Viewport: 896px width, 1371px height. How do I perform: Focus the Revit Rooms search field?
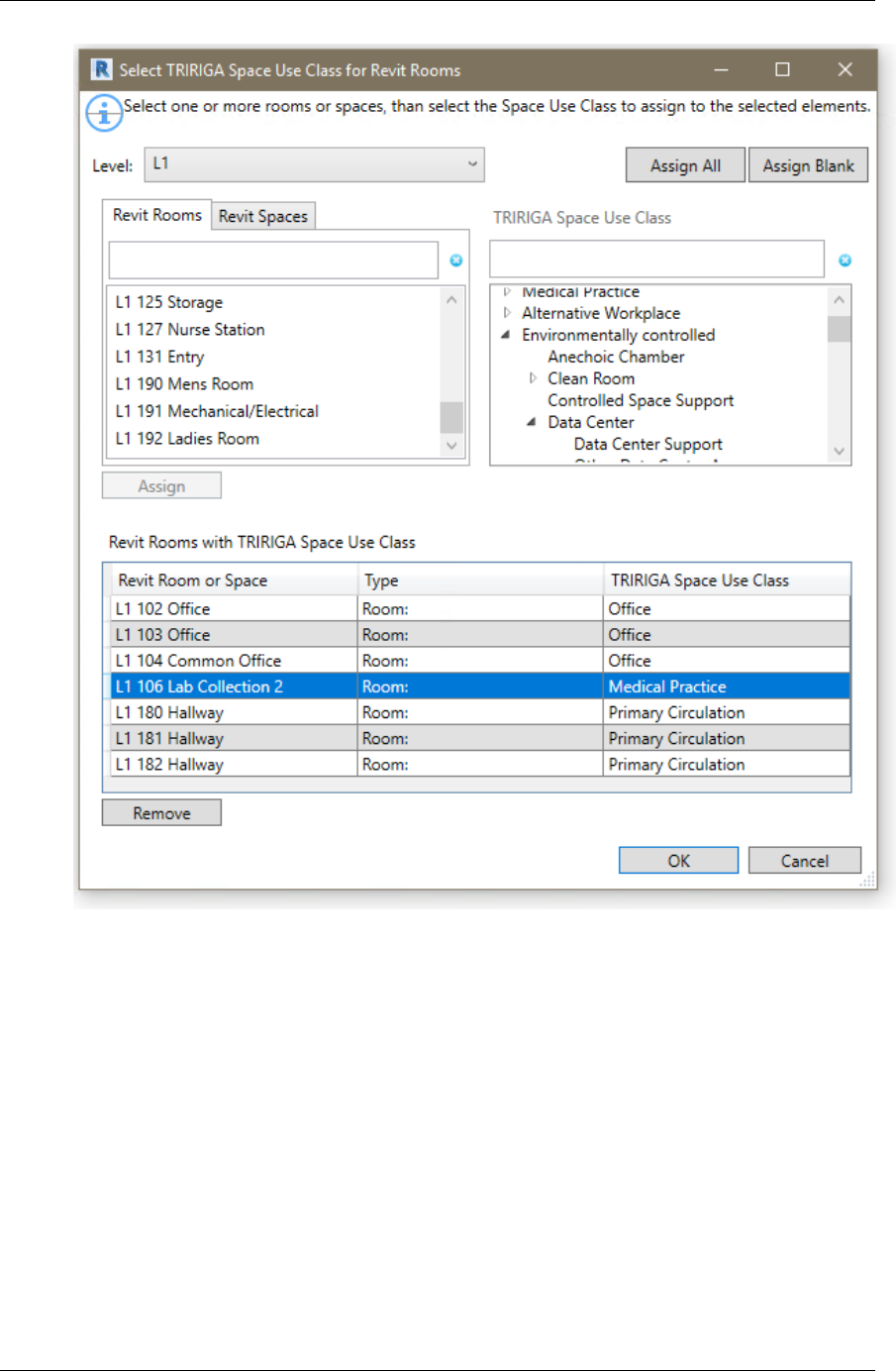(x=273, y=261)
